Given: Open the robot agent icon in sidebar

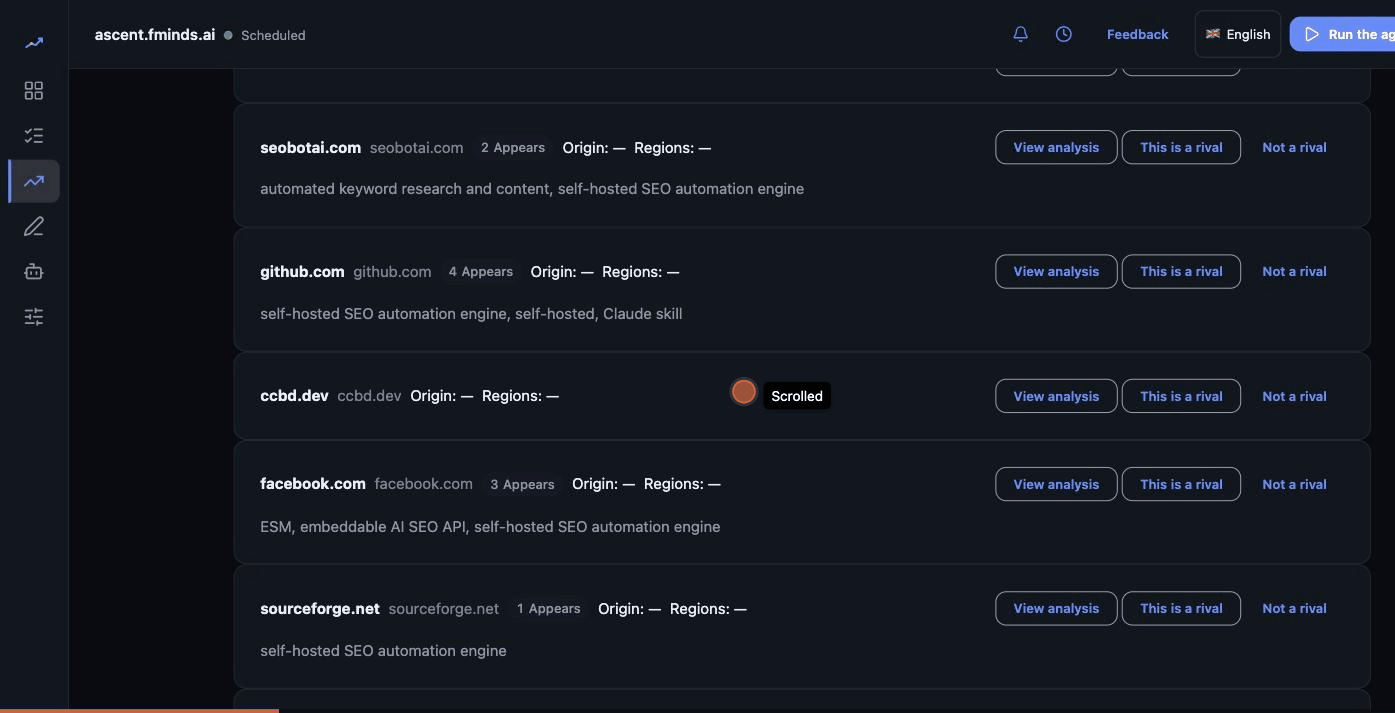Looking at the screenshot, I should [x=34, y=272].
